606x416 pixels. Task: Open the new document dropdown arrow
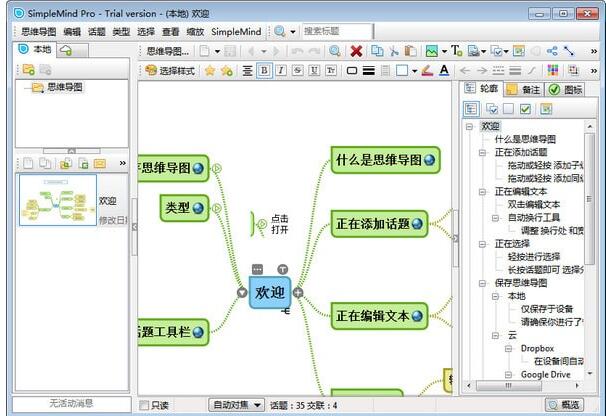coord(217,51)
